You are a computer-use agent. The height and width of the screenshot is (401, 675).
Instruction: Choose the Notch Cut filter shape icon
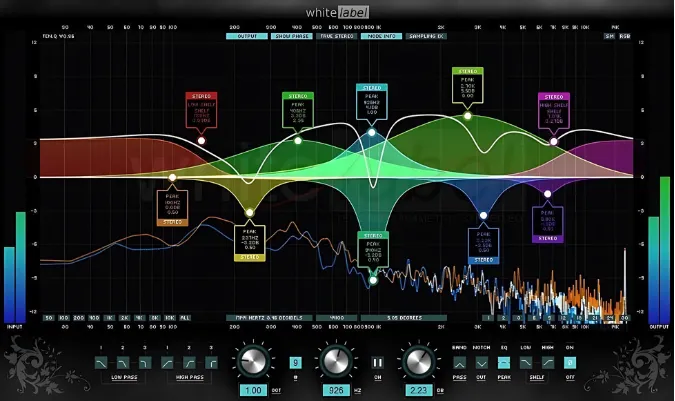(481, 363)
